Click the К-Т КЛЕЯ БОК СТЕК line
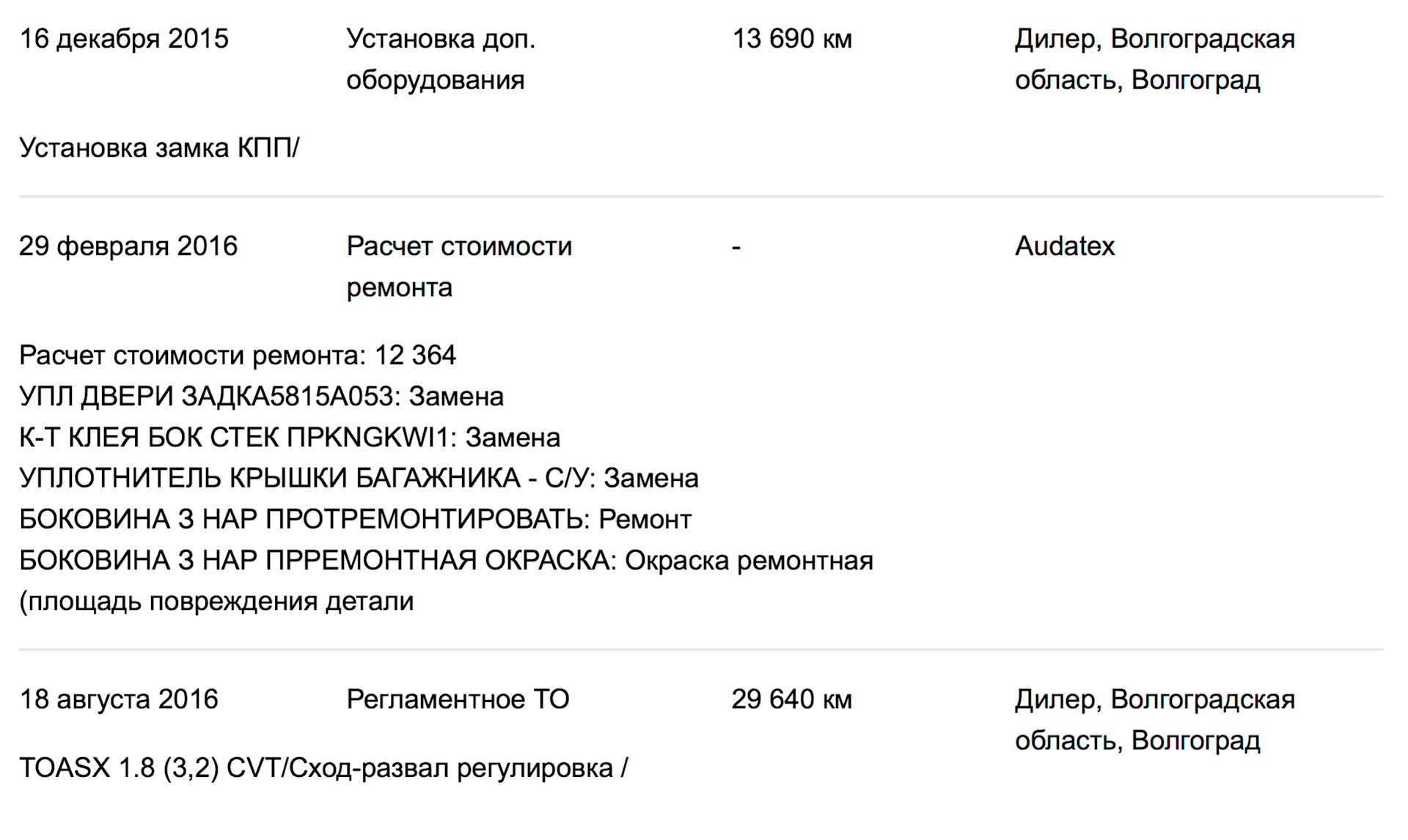The image size is (1408, 840). click(x=290, y=438)
